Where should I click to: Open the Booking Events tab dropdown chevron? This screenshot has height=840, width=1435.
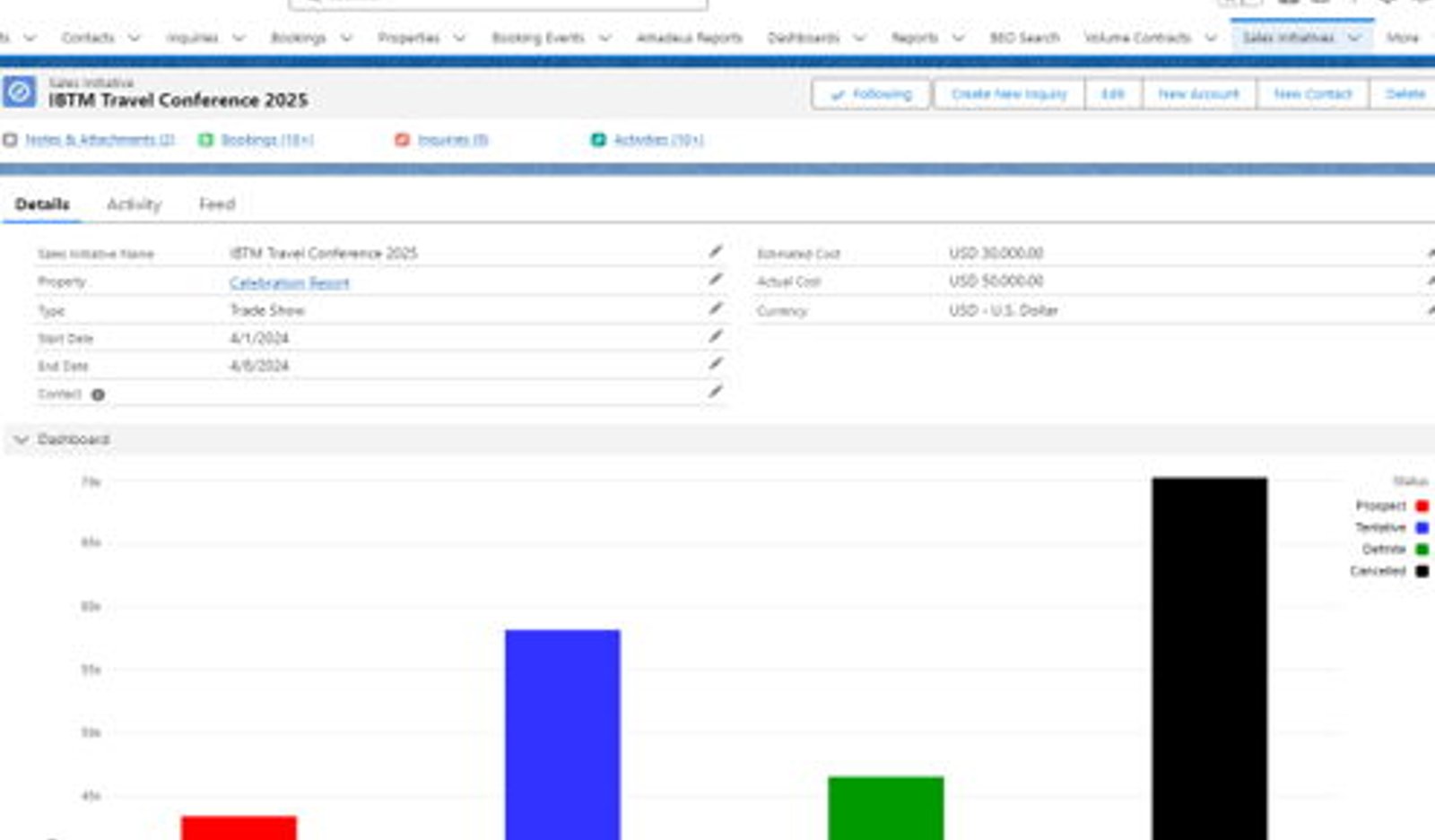(604, 38)
